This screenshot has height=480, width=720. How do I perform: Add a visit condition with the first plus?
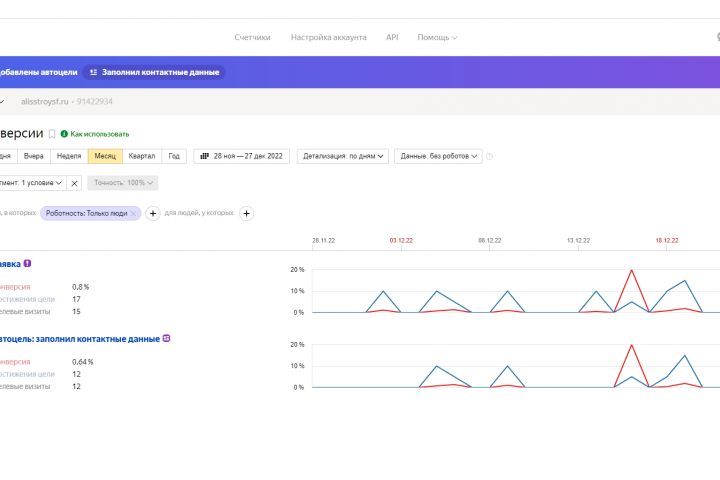(153, 213)
